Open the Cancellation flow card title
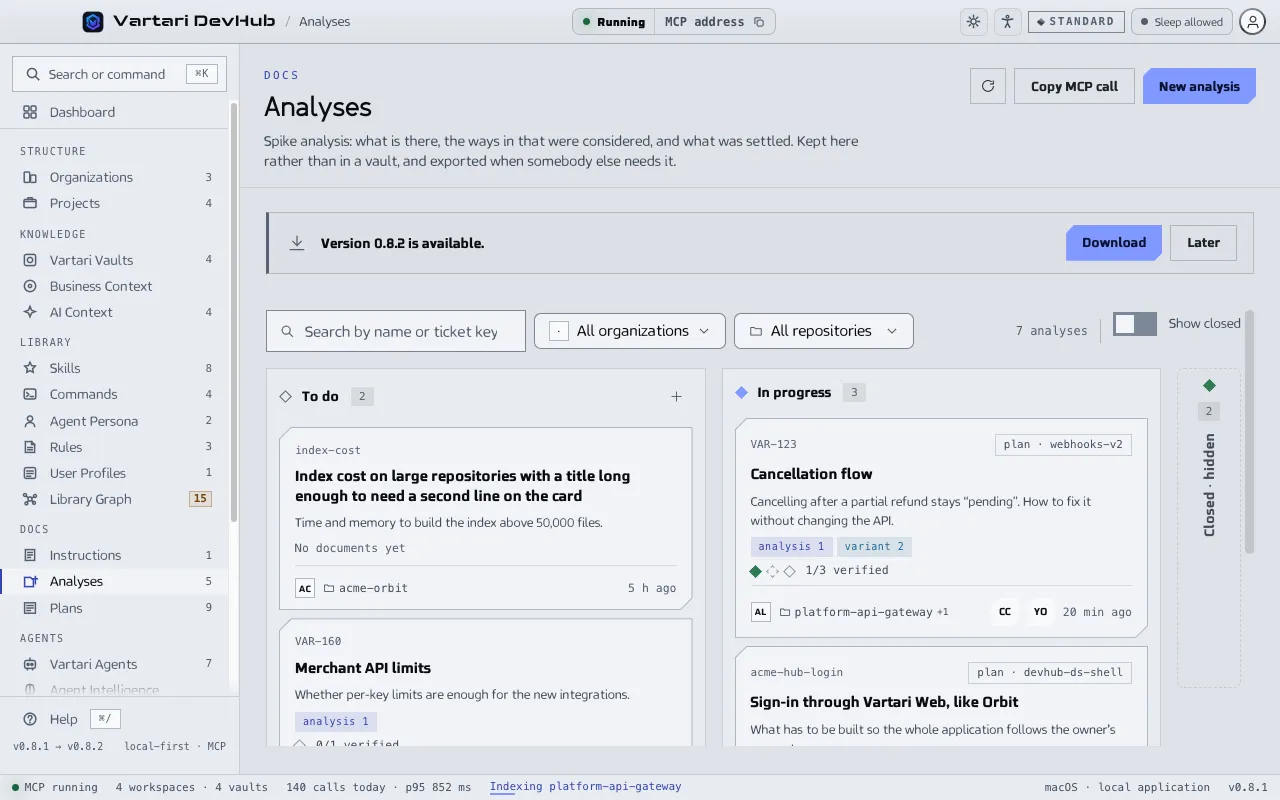The height and width of the screenshot is (800, 1280). point(811,474)
